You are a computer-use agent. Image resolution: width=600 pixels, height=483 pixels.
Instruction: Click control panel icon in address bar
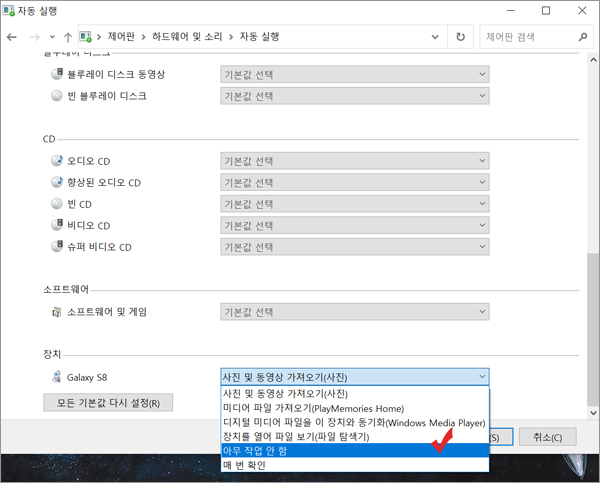click(85, 37)
